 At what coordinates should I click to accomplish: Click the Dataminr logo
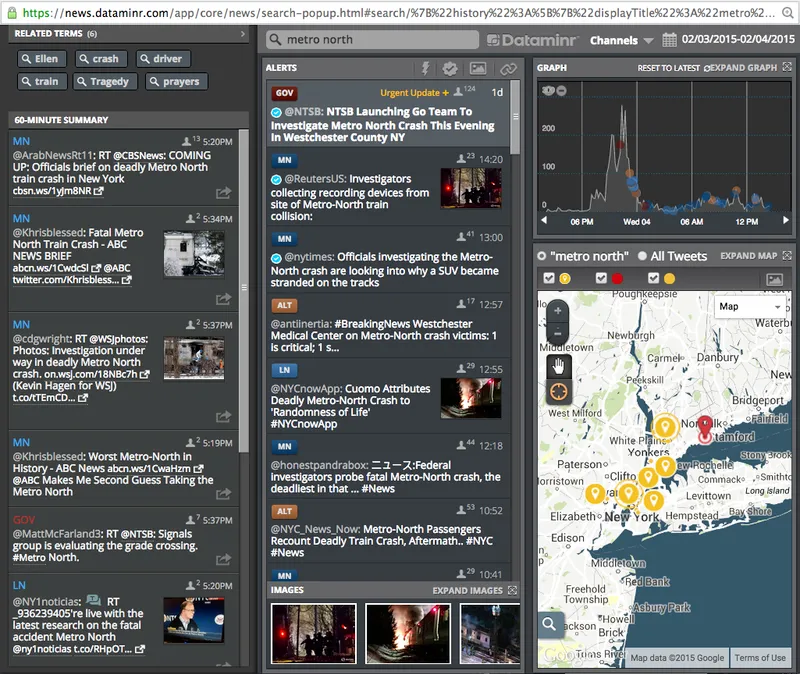[532, 40]
